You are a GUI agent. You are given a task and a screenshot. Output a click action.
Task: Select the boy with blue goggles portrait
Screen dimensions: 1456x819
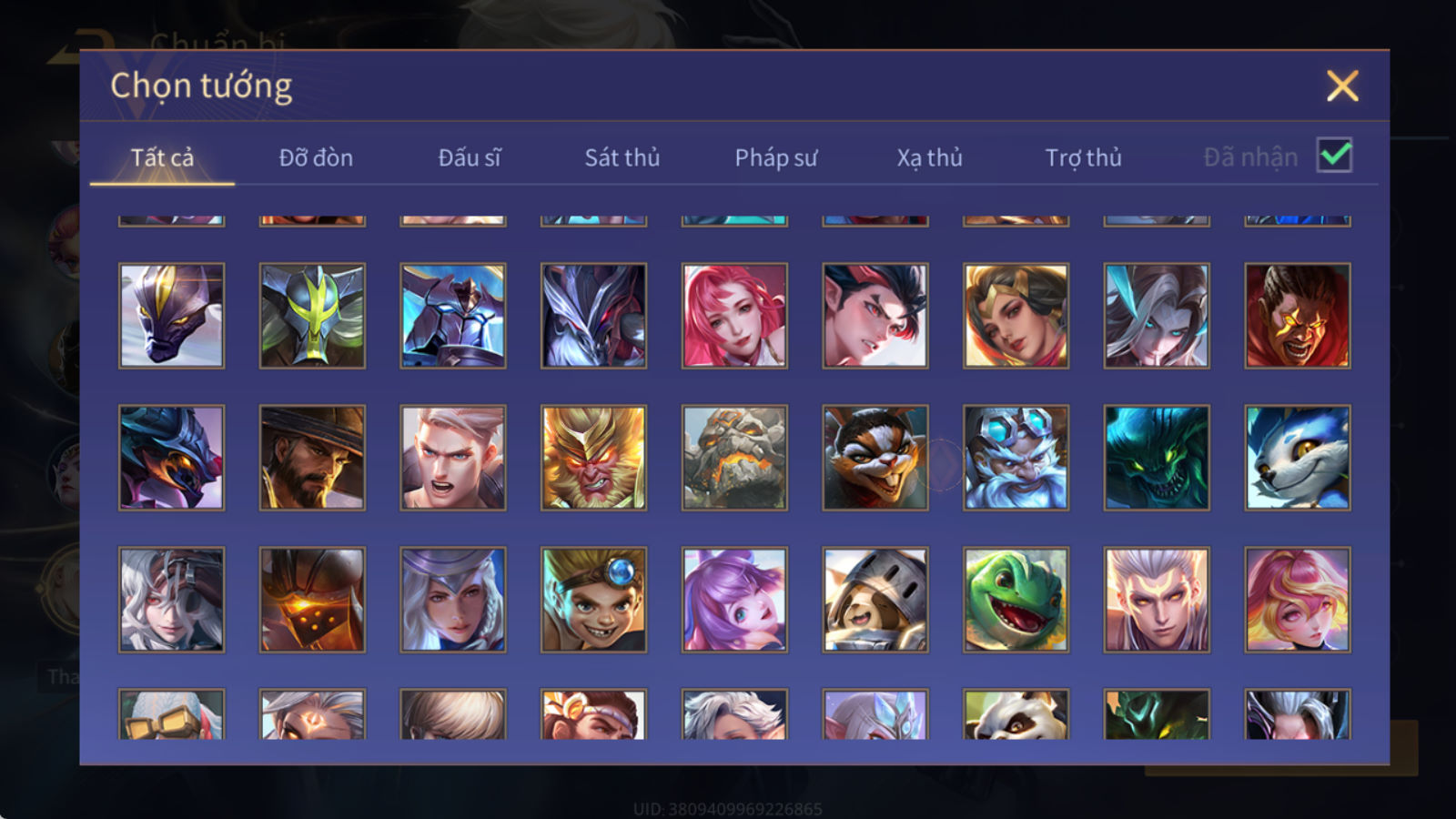(593, 600)
